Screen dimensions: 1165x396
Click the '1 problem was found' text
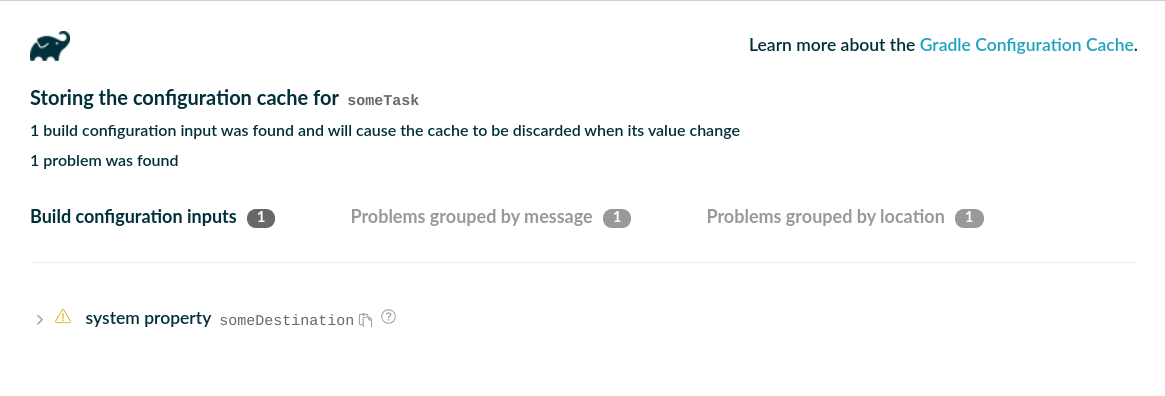(x=104, y=160)
